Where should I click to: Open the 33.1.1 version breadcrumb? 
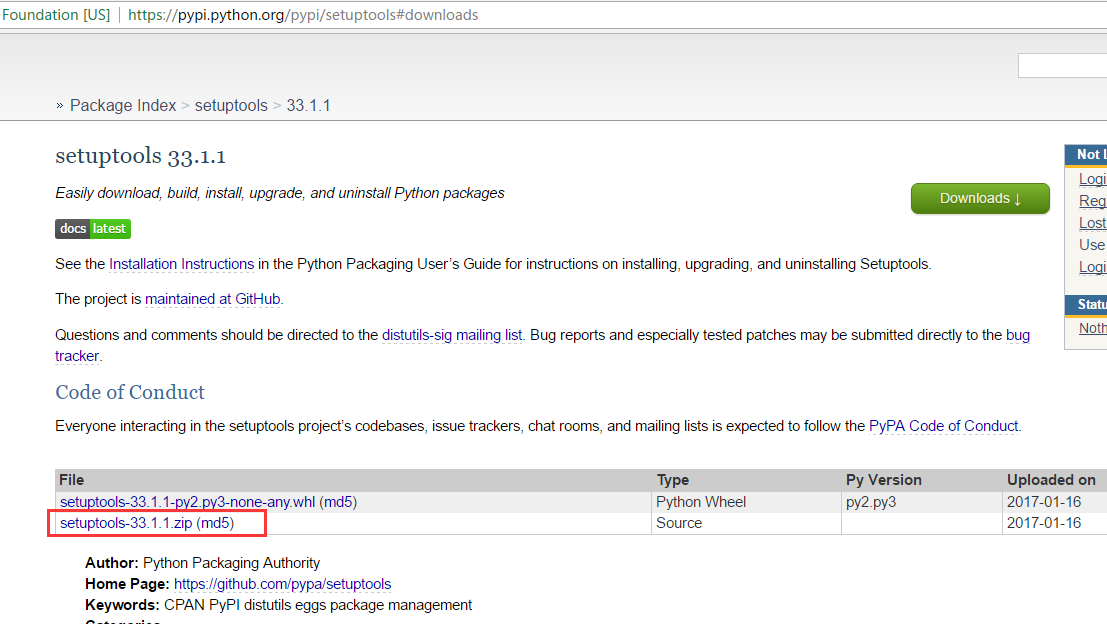point(308,105)
